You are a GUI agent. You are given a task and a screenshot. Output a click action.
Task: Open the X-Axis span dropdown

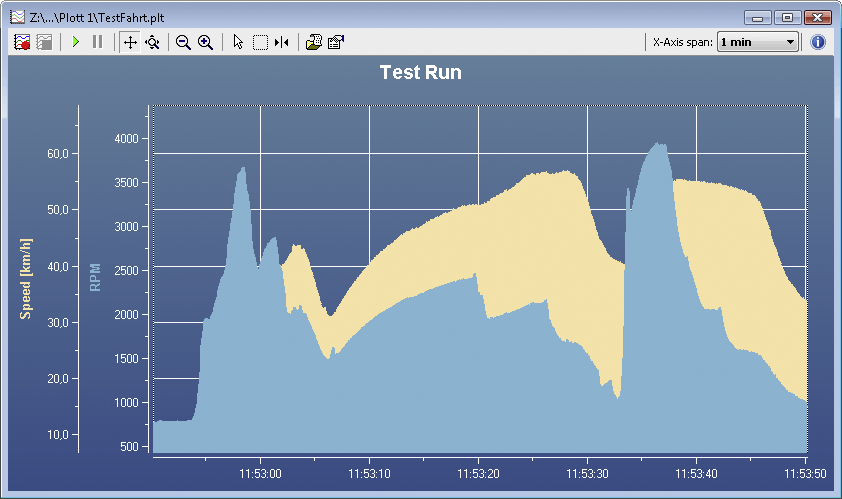757,42
